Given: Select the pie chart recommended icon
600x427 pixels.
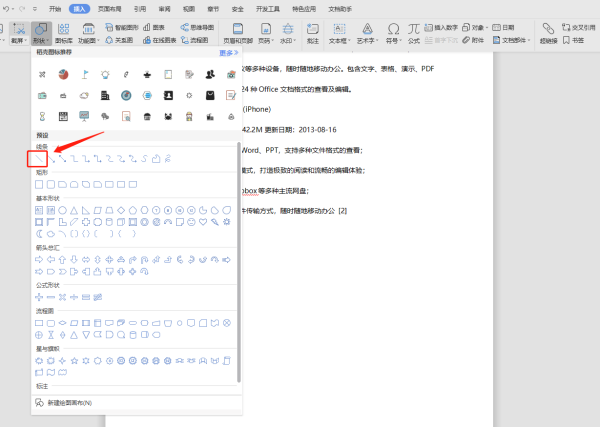Looking at the screenshot, I should click(x=63, y=74).
